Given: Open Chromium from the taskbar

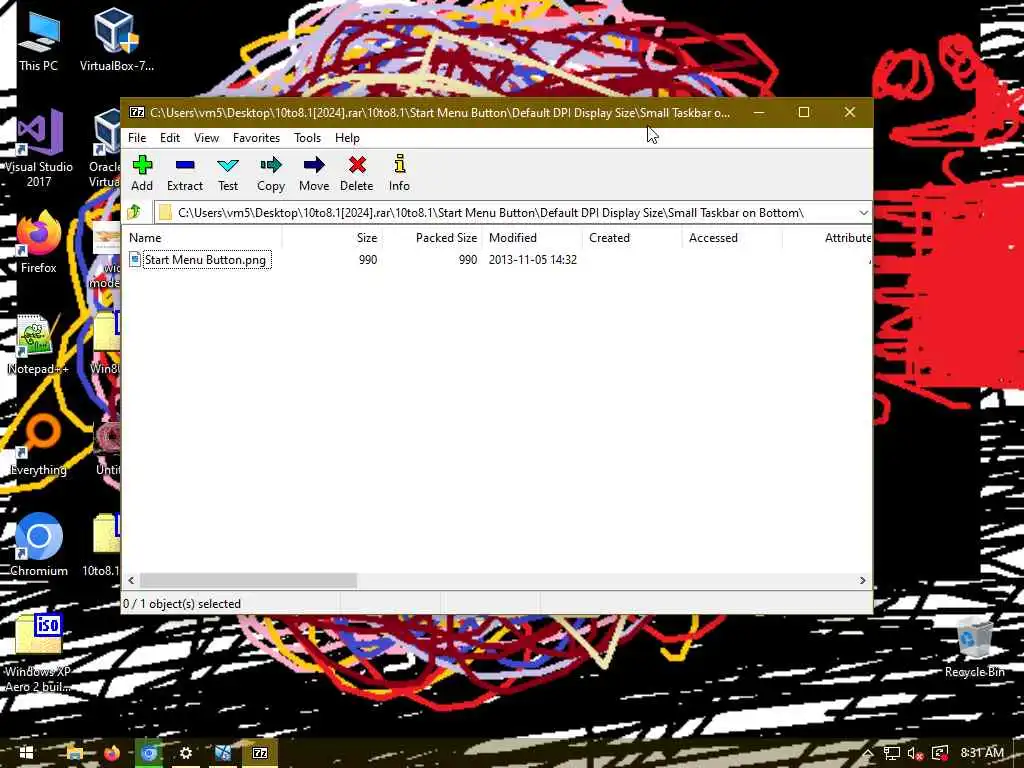Looking at the screenshot, I should tap(149, 753).
